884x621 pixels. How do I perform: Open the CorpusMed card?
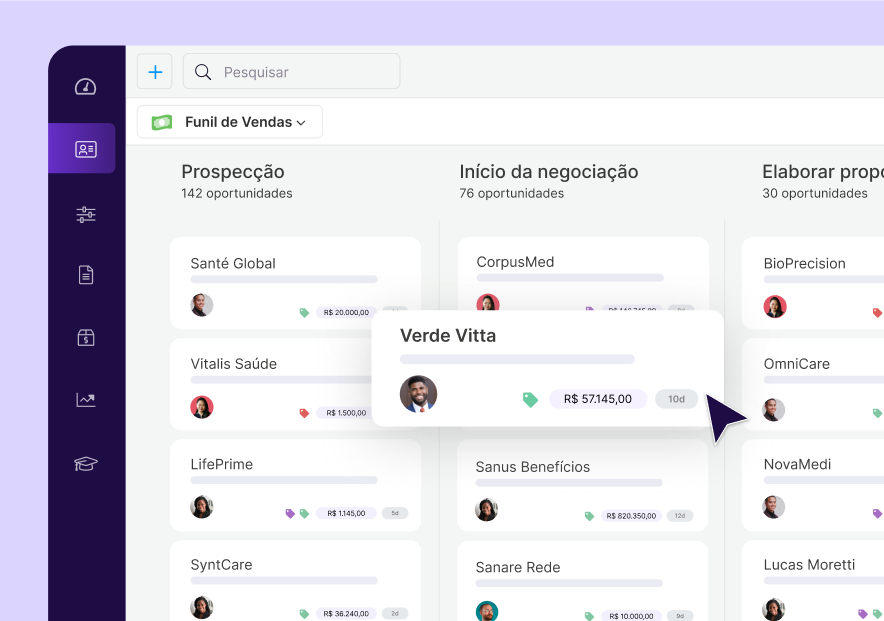[584, 273]
